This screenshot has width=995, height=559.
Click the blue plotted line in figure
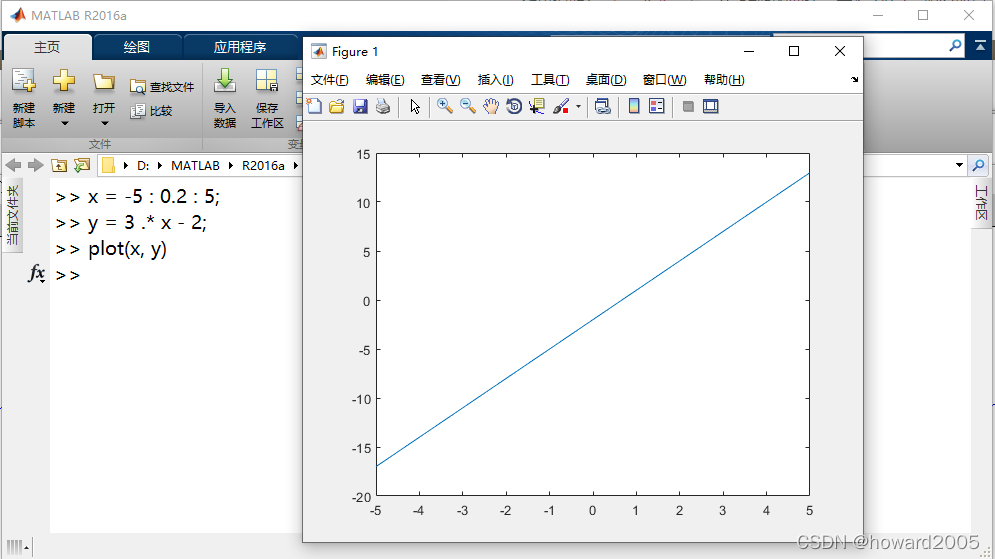(593, 320)
